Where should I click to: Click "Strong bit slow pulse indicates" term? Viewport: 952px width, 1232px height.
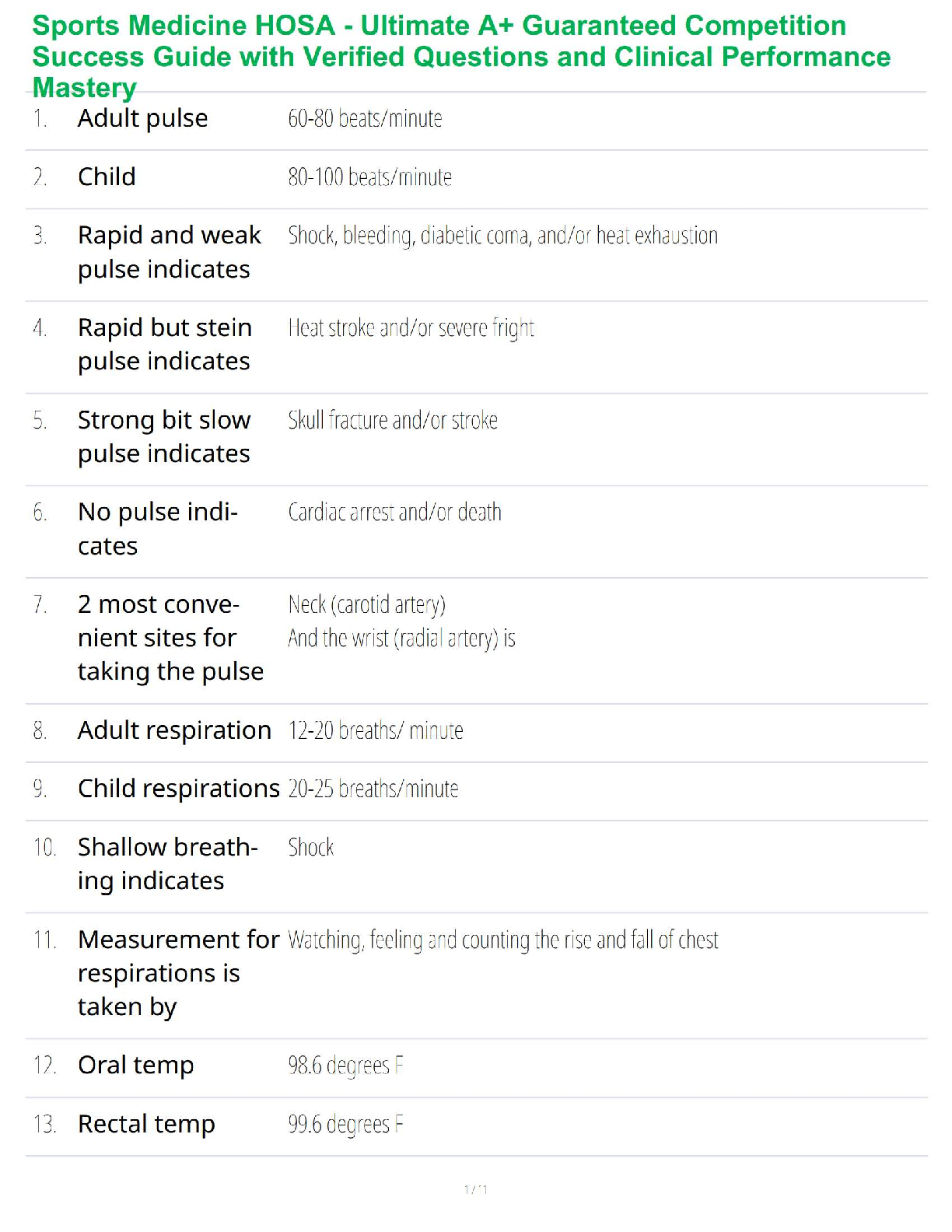pyautogui.click(x=164, y=436)
